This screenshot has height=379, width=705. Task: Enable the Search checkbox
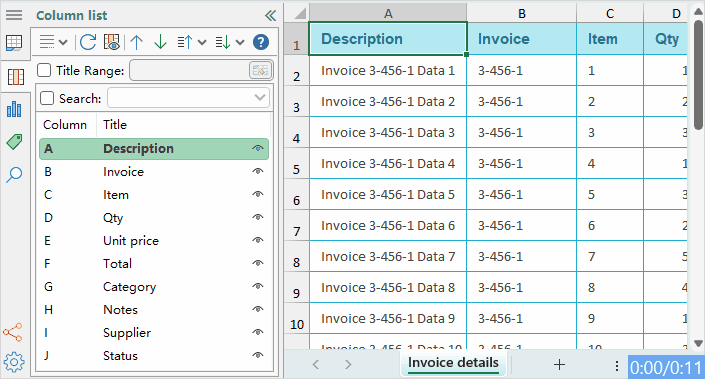pos(47,98)
